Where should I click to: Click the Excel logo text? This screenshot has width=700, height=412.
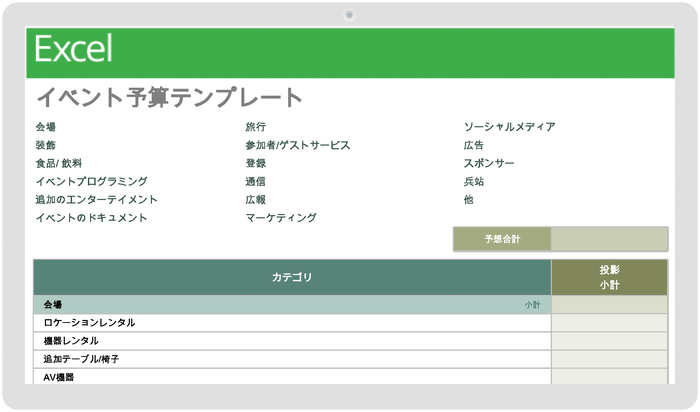(73, 49)
